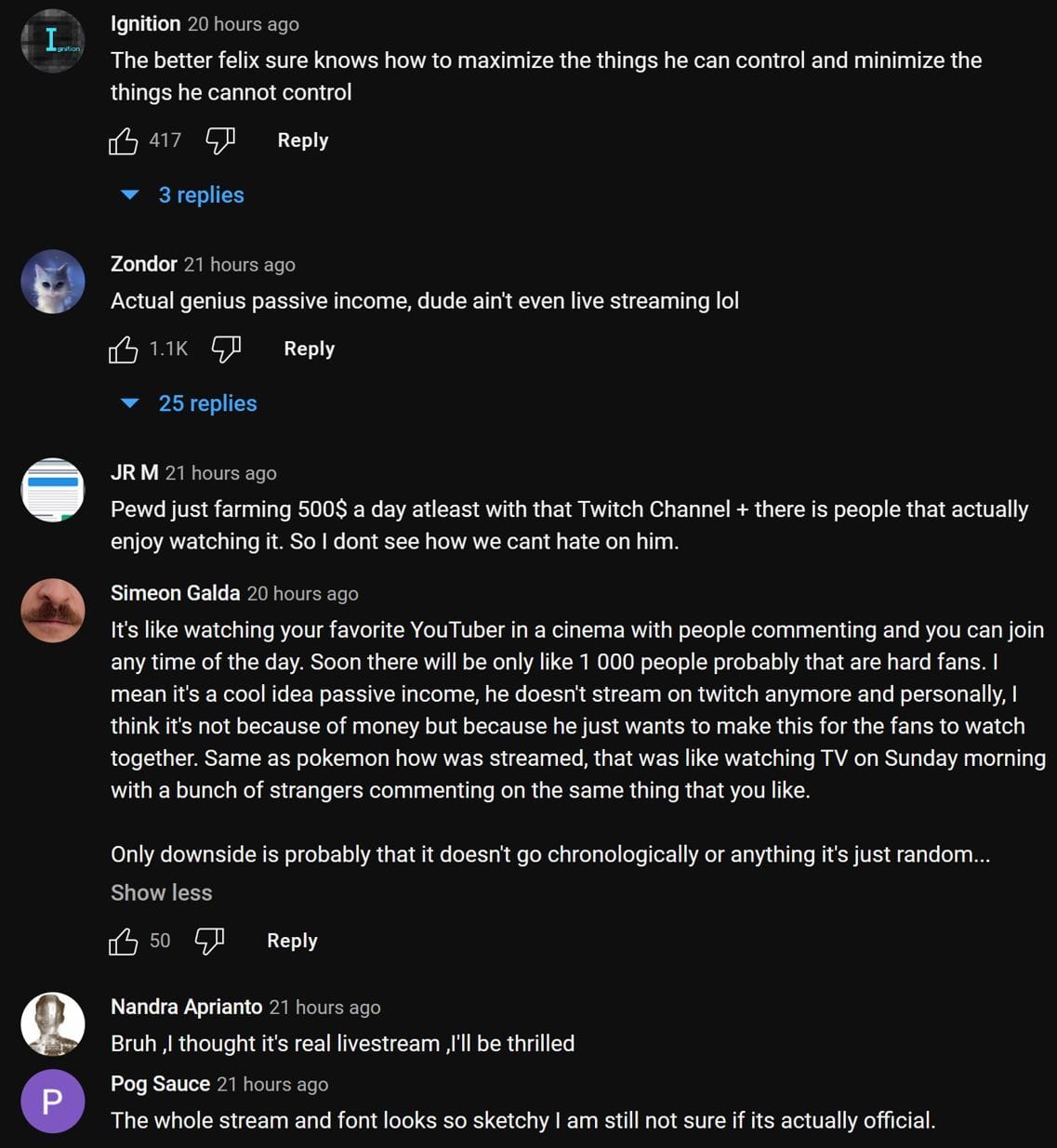Open Pog Sauce's channel name link

[x=160, y=1084]
